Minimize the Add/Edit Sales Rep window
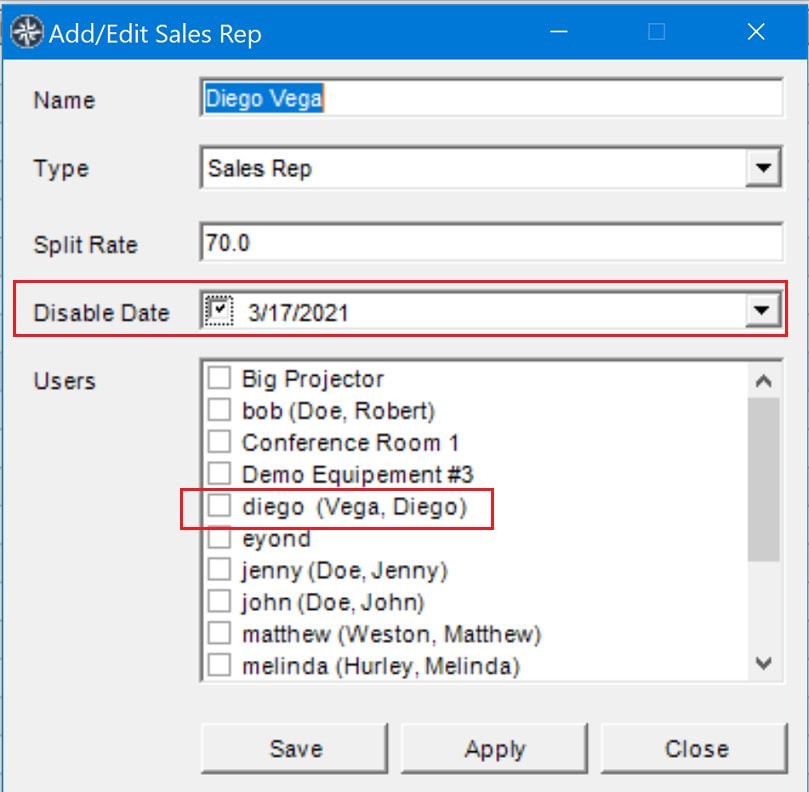Viewport: 809px width, 792px height. click(x=558, y=32)
